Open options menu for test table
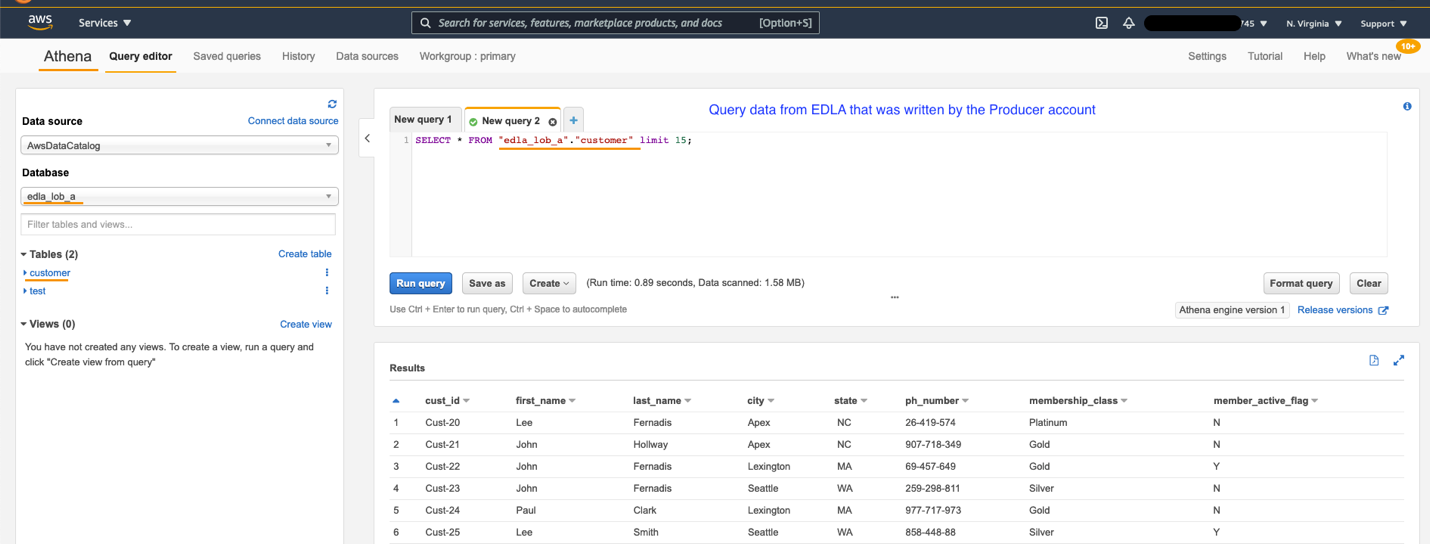 point(327,291)
